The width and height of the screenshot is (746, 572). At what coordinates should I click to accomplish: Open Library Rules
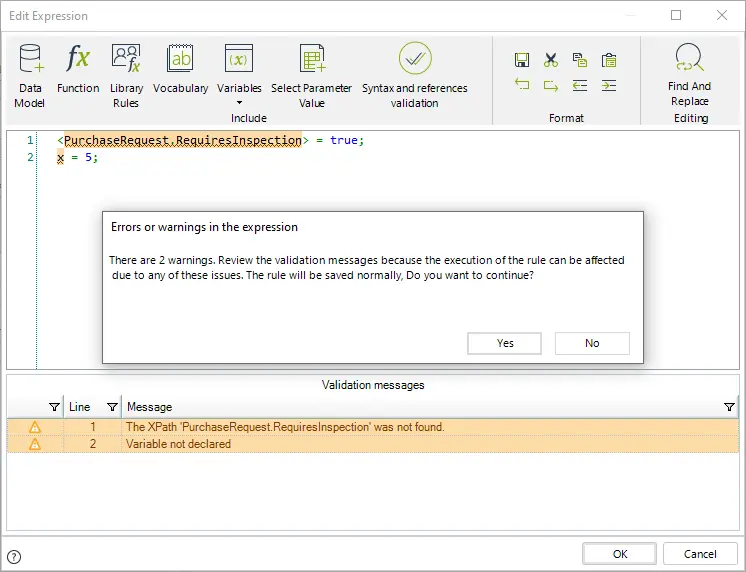pos(126,76)
